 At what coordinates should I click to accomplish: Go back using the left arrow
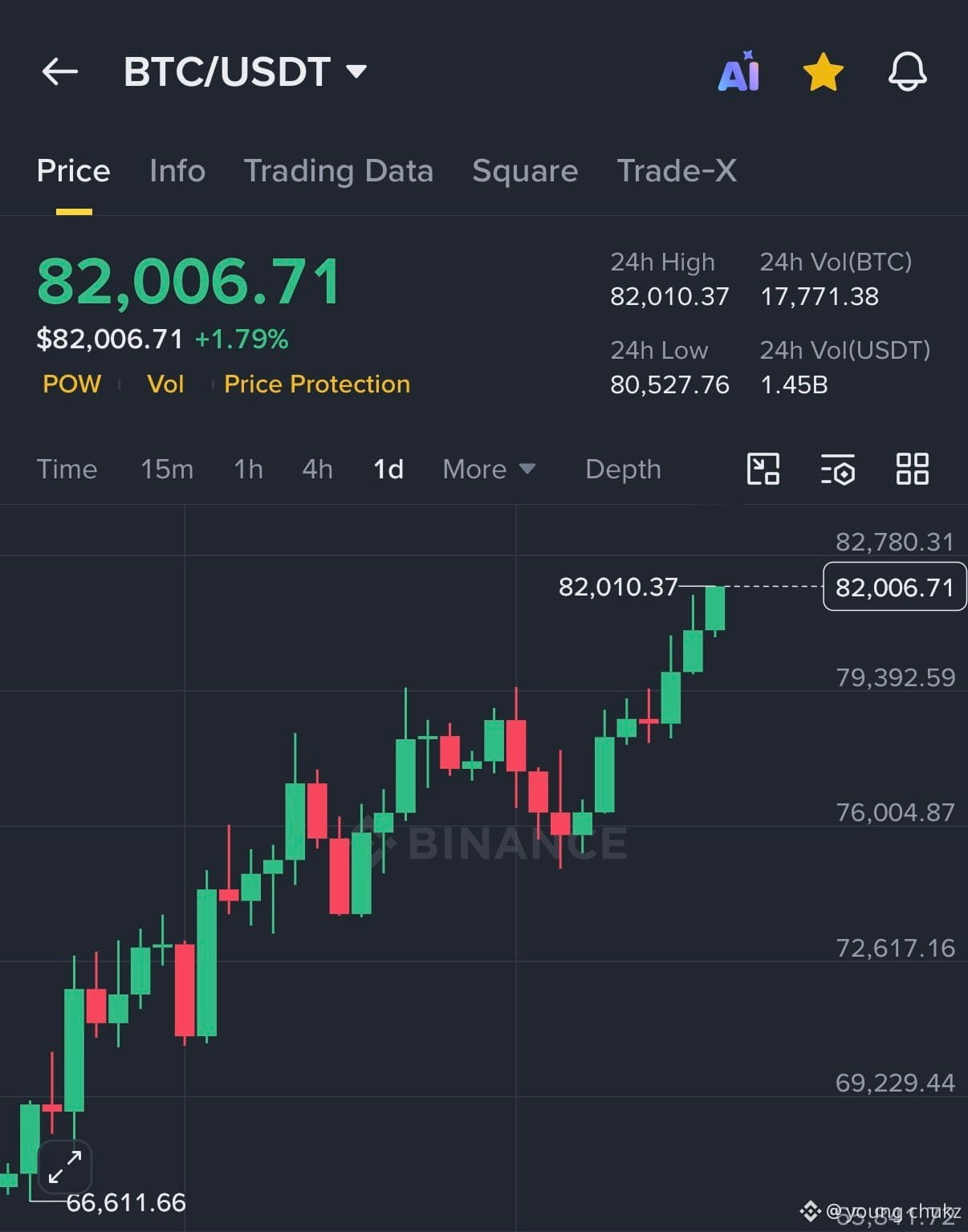pos(60,71)
